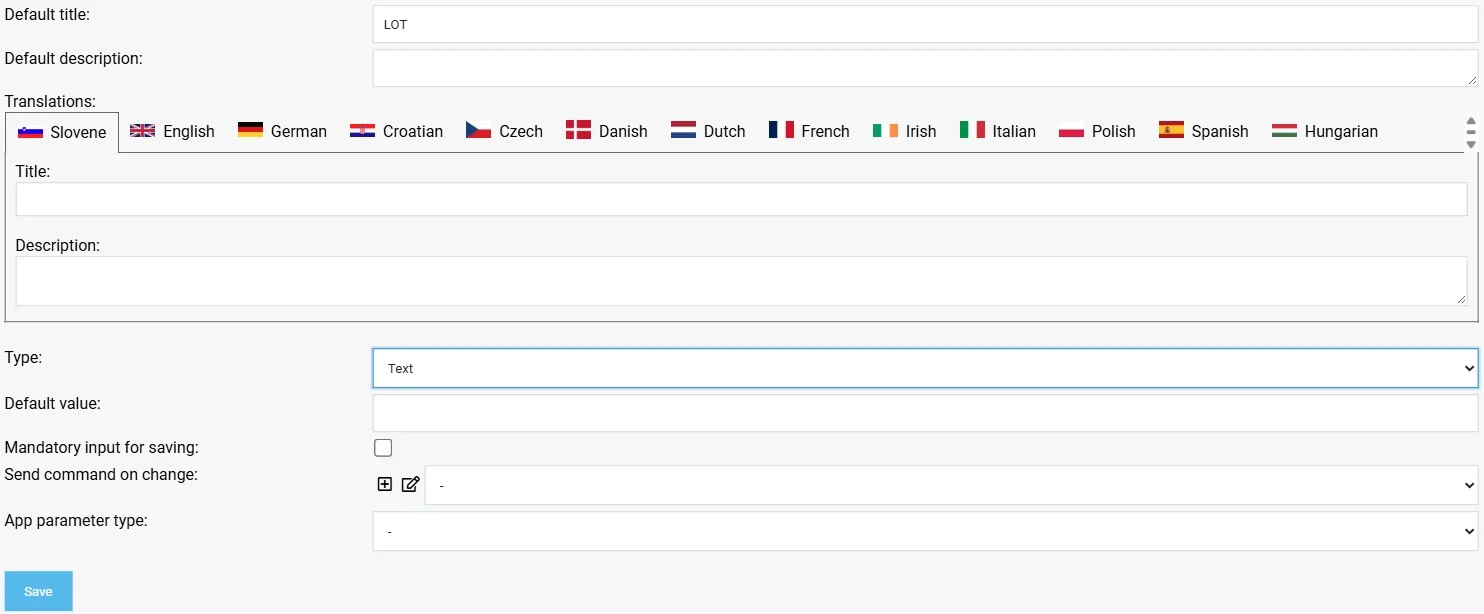1484x614 pixels.
Task: Select the French translation tab
Action: [809, 131]
